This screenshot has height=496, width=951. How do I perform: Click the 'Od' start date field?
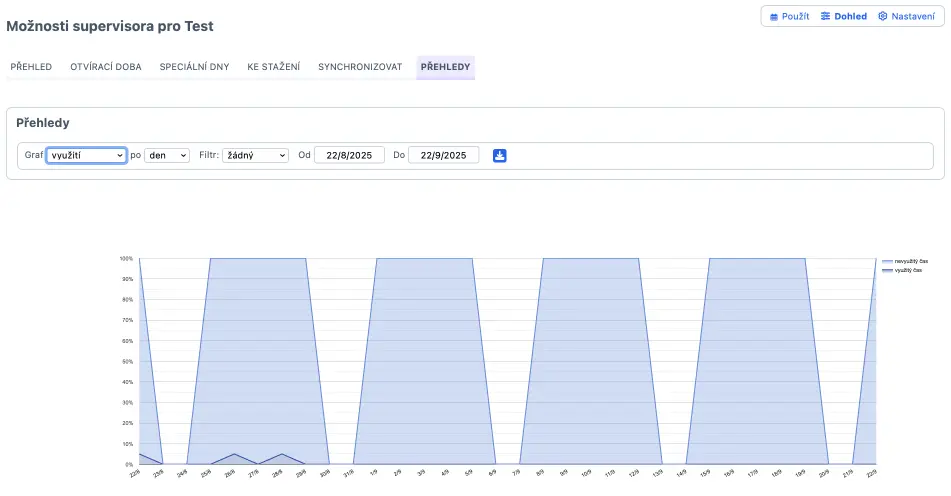pyautogui.click(x=349, y=156)
